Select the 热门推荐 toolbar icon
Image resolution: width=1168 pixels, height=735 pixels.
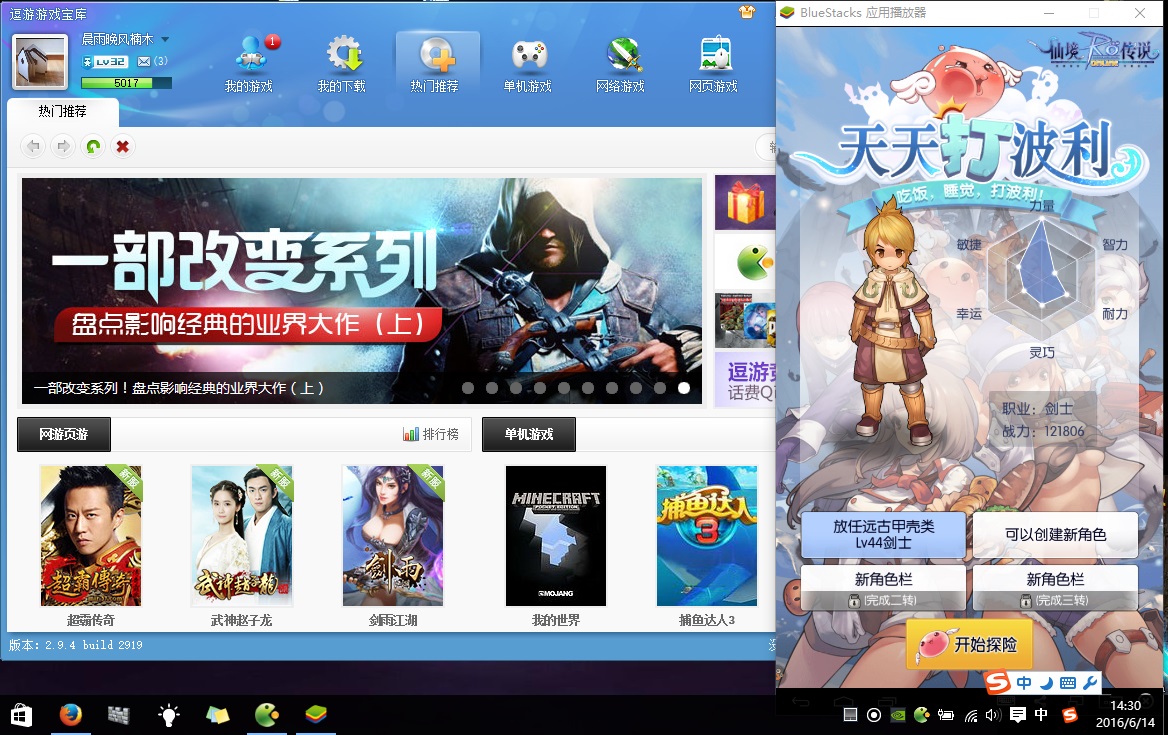click(x=437, y=64)
